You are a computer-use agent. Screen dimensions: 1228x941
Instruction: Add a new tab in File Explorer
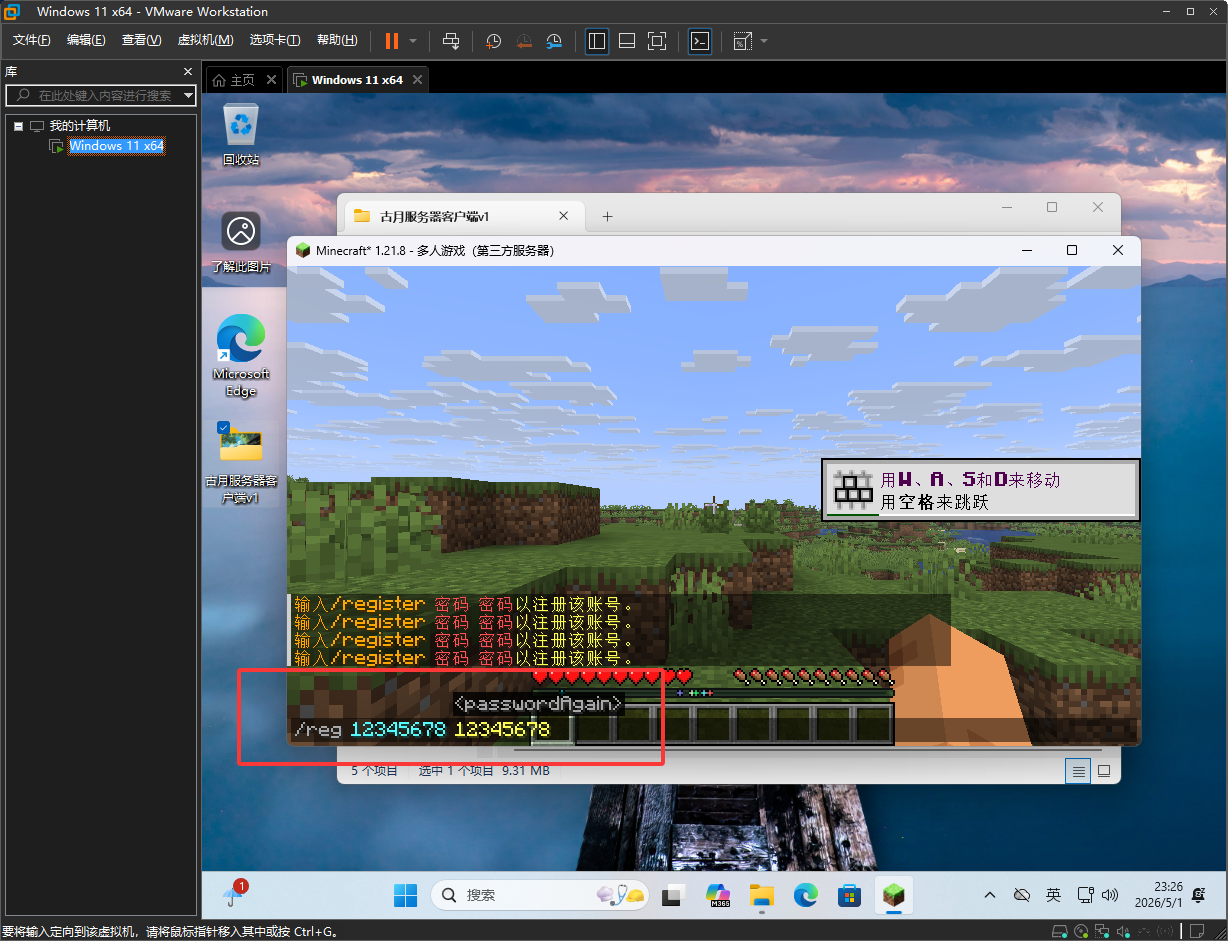point(607,216)
